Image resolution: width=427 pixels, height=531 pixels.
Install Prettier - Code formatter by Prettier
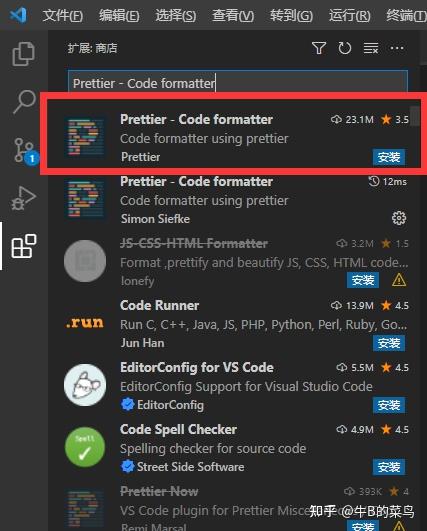(389, 157)
